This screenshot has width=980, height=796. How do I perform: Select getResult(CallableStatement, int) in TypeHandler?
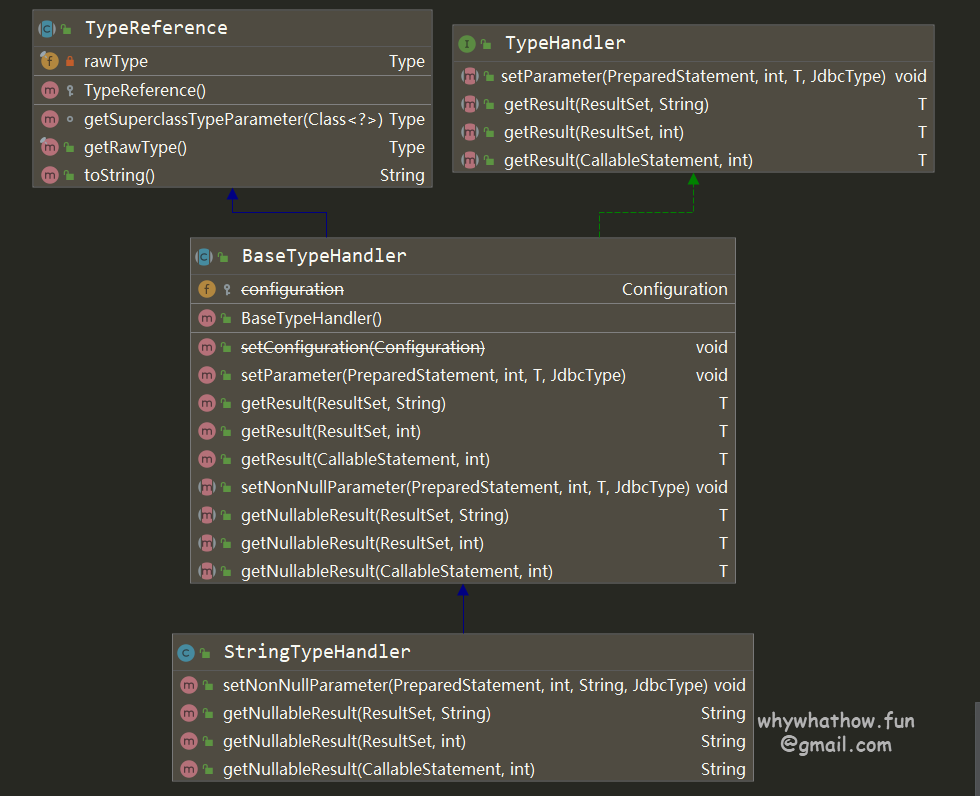click(628, 160)
